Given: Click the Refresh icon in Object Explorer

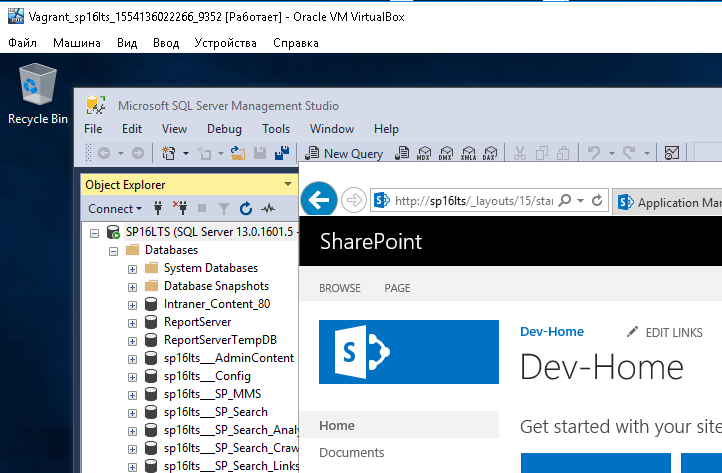Looking at the screenshot, I should click(x=246, y=209).
